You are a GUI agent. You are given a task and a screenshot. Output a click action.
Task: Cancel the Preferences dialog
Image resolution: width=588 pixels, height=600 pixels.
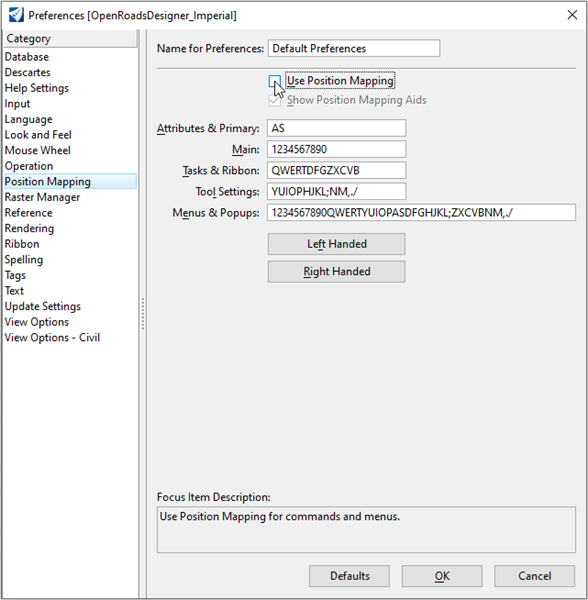pyautogui.click(x=534, y=576)
